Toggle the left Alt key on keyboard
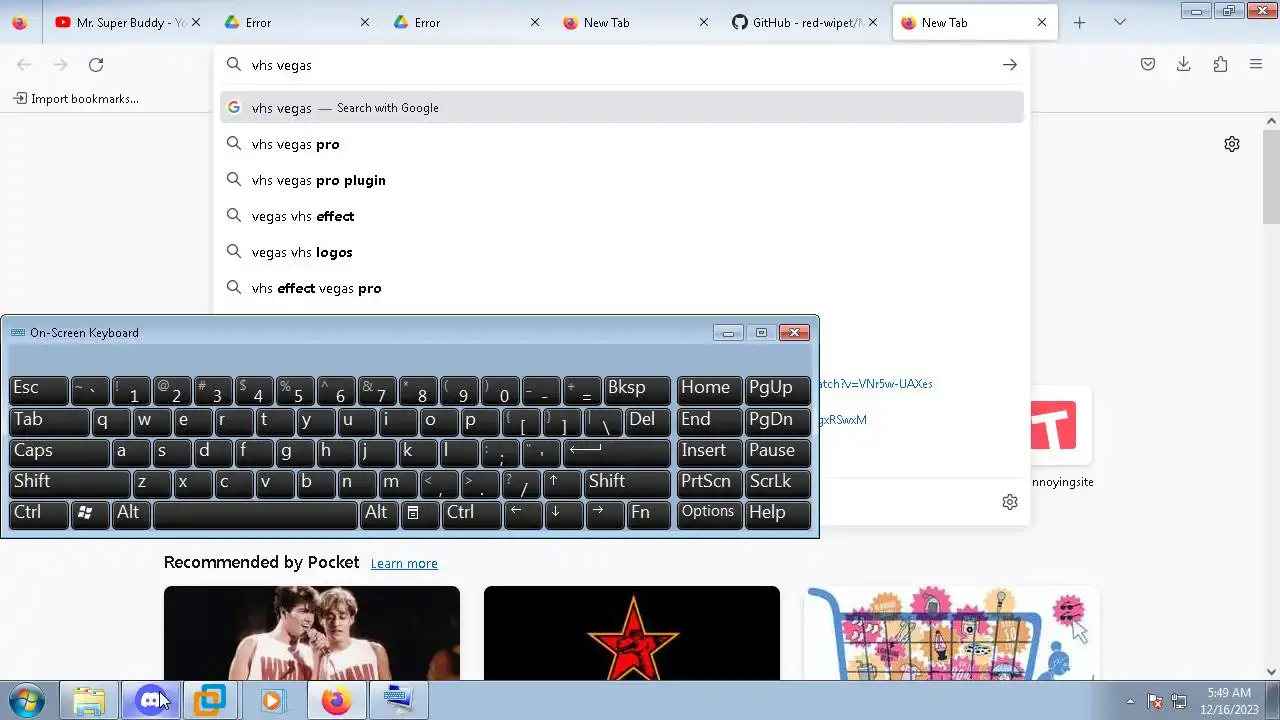 click(131, 513)
